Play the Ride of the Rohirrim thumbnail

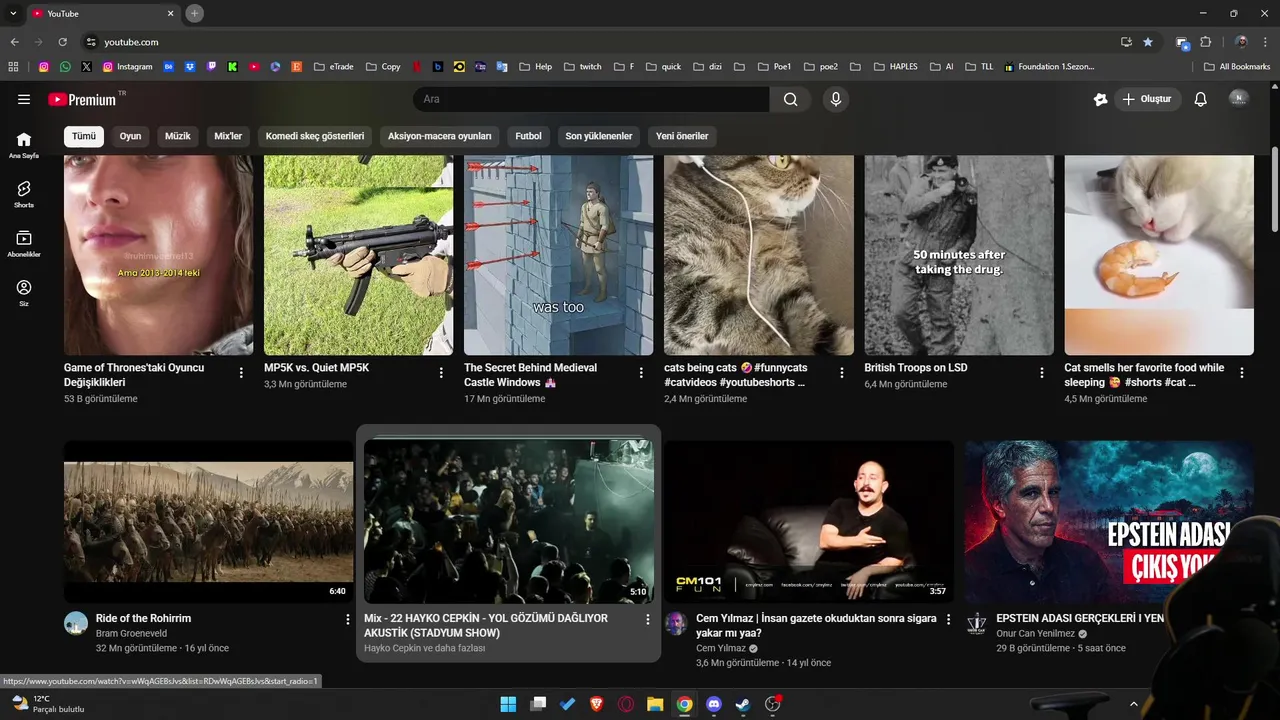pos(208,522)
